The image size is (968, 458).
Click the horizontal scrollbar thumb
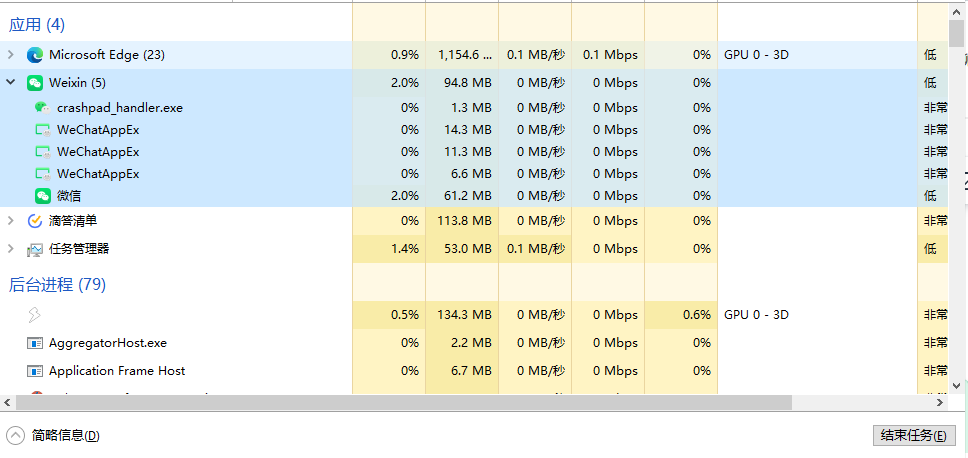click(400, 402)
